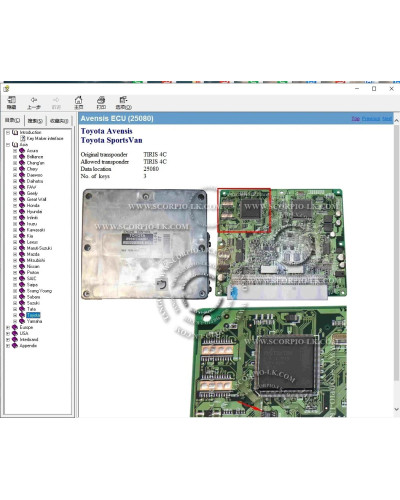400x500 pixels.
Task: Collapse the Introduction tree node
Action: (x=8, y=132)
